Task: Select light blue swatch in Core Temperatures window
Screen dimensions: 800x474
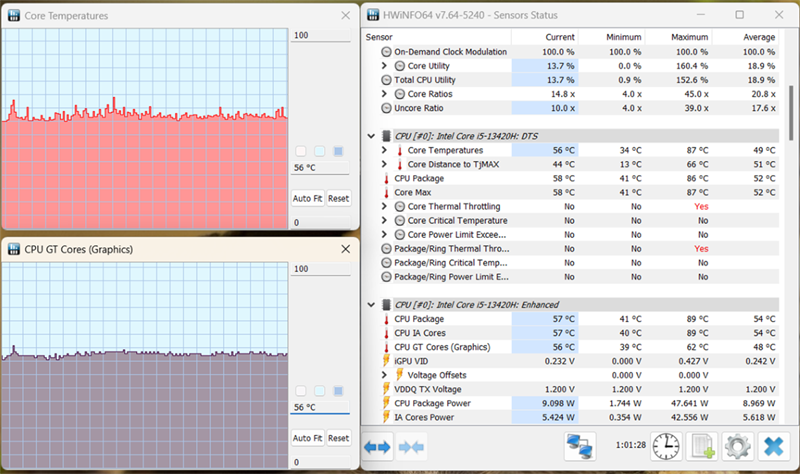Action: [319, 151]
